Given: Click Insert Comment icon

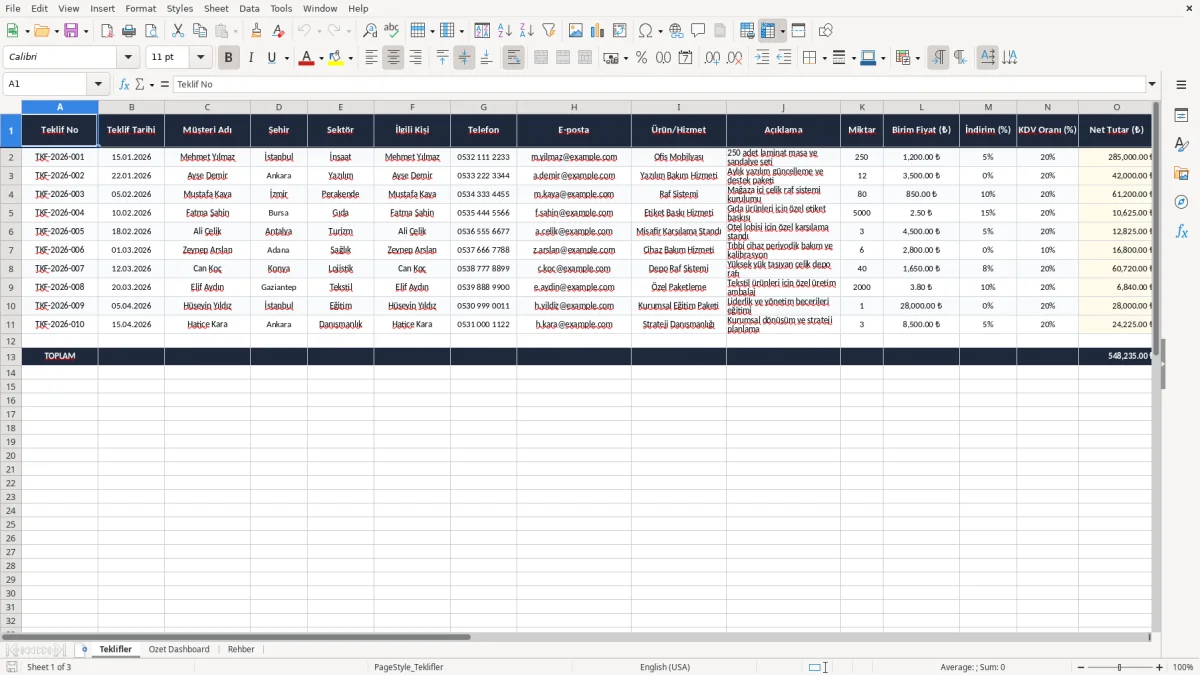Looking at the screenshot, I should coord(699,31).
